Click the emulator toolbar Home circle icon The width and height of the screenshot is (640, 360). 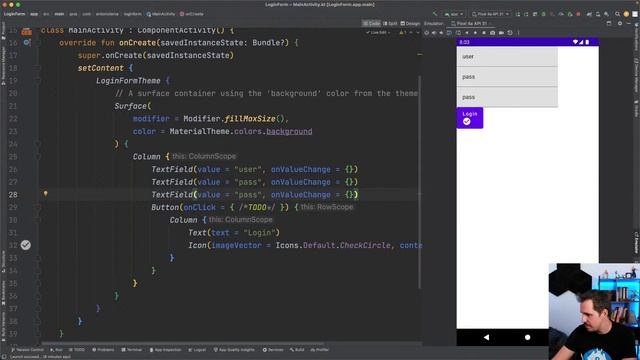(475, 33)
